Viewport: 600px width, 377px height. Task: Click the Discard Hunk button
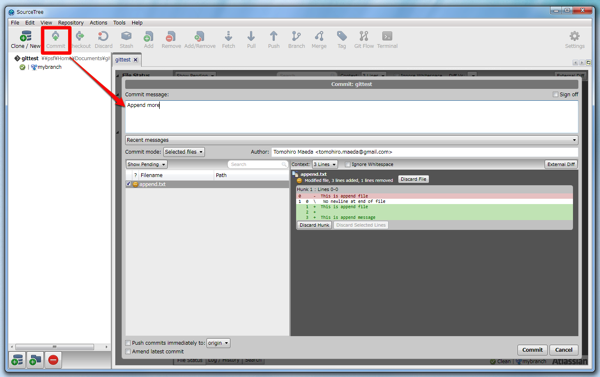click(314, 225)
